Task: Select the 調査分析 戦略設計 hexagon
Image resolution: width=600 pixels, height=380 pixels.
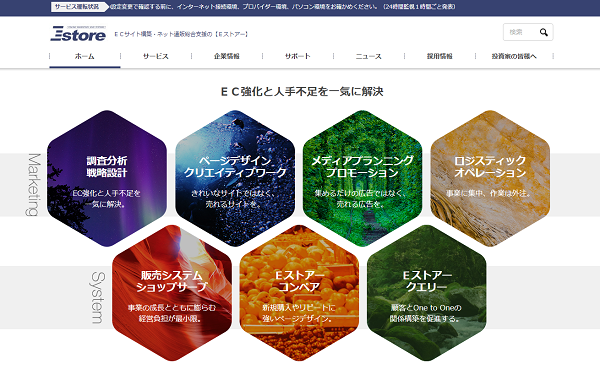Action: tap(107, 178)
